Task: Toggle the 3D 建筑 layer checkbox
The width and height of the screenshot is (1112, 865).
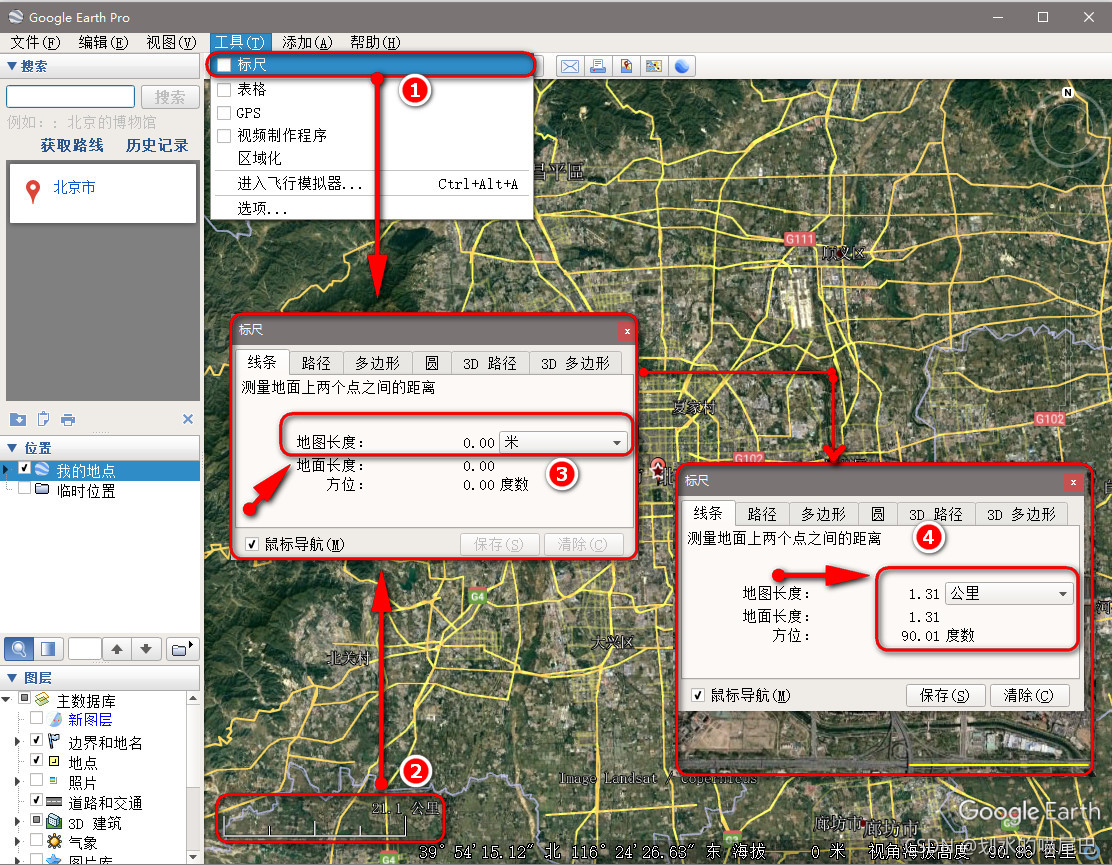Action: tap(37, 820)
